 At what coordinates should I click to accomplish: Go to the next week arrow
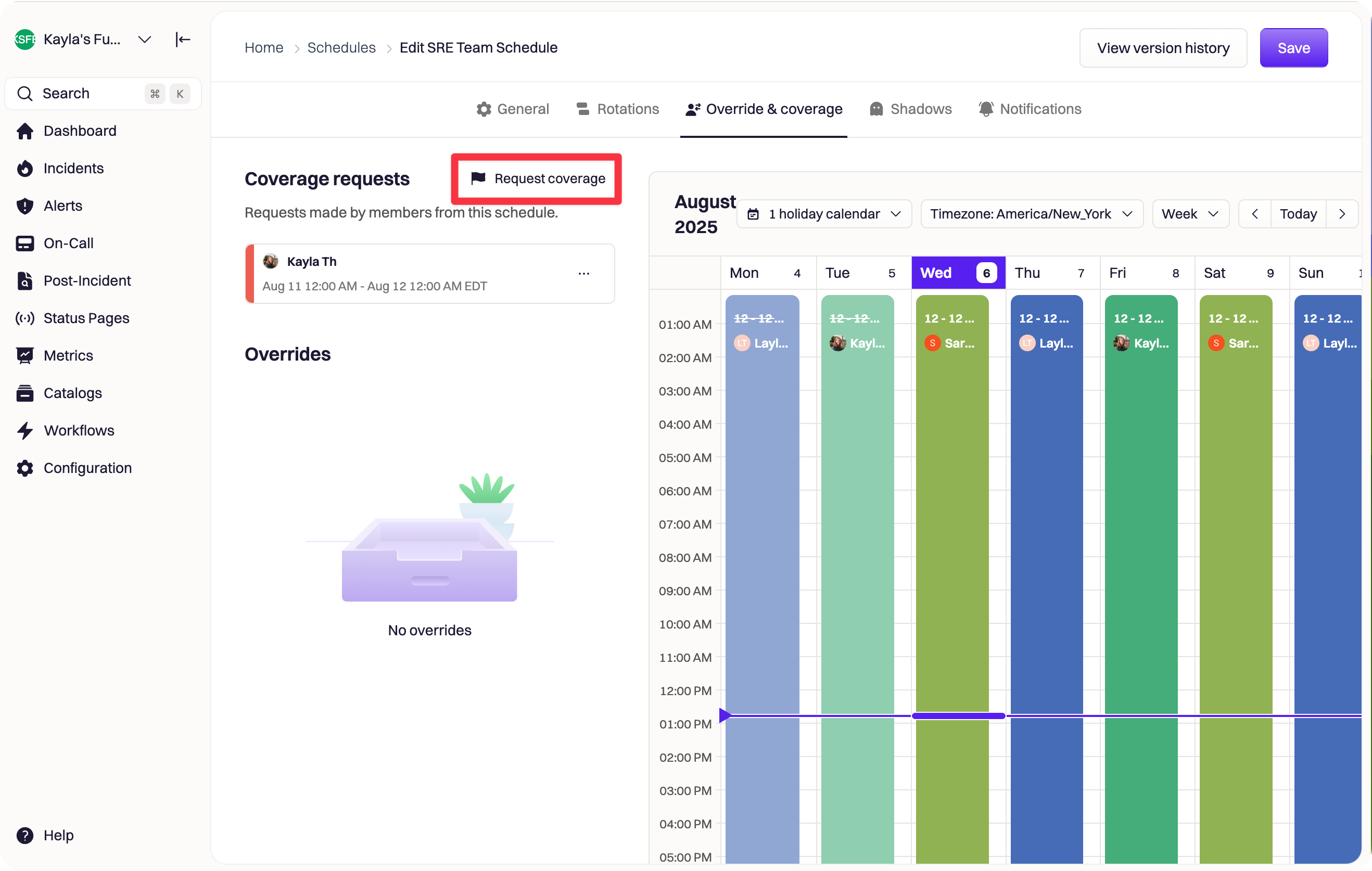[x=1342, y=214]
